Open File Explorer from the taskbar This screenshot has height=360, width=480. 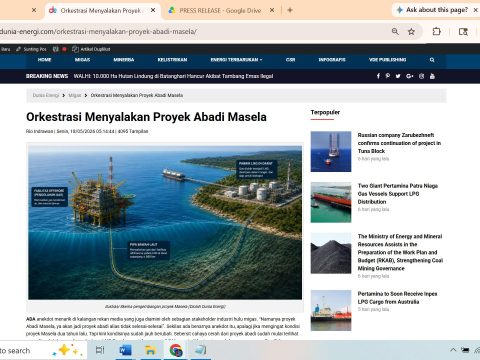tap(150, 350)
